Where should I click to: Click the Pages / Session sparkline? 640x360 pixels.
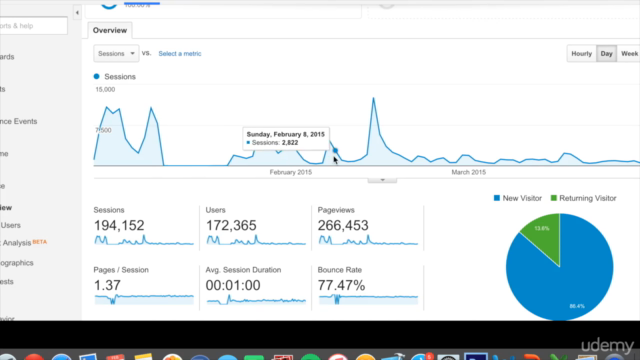click(x=144, y=299)
